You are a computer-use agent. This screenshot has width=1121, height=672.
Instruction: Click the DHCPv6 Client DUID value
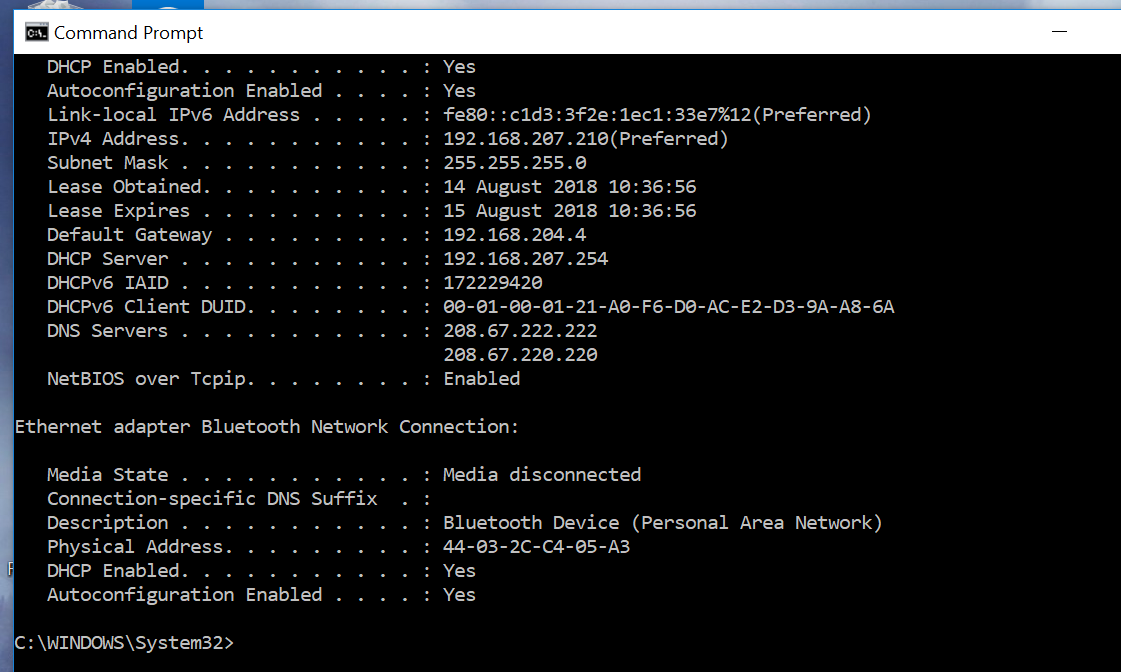point(669,307)
